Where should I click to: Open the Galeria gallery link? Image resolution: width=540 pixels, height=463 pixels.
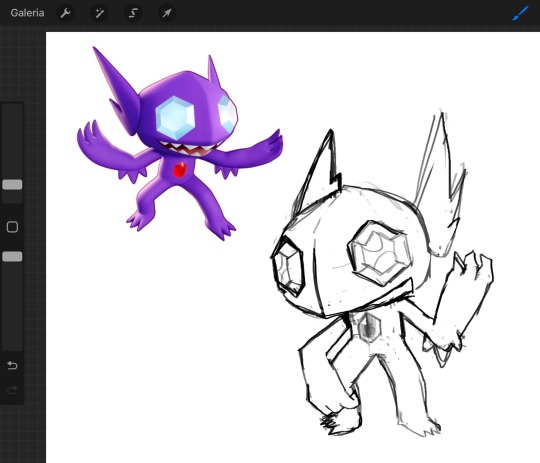tap(27, 13)
